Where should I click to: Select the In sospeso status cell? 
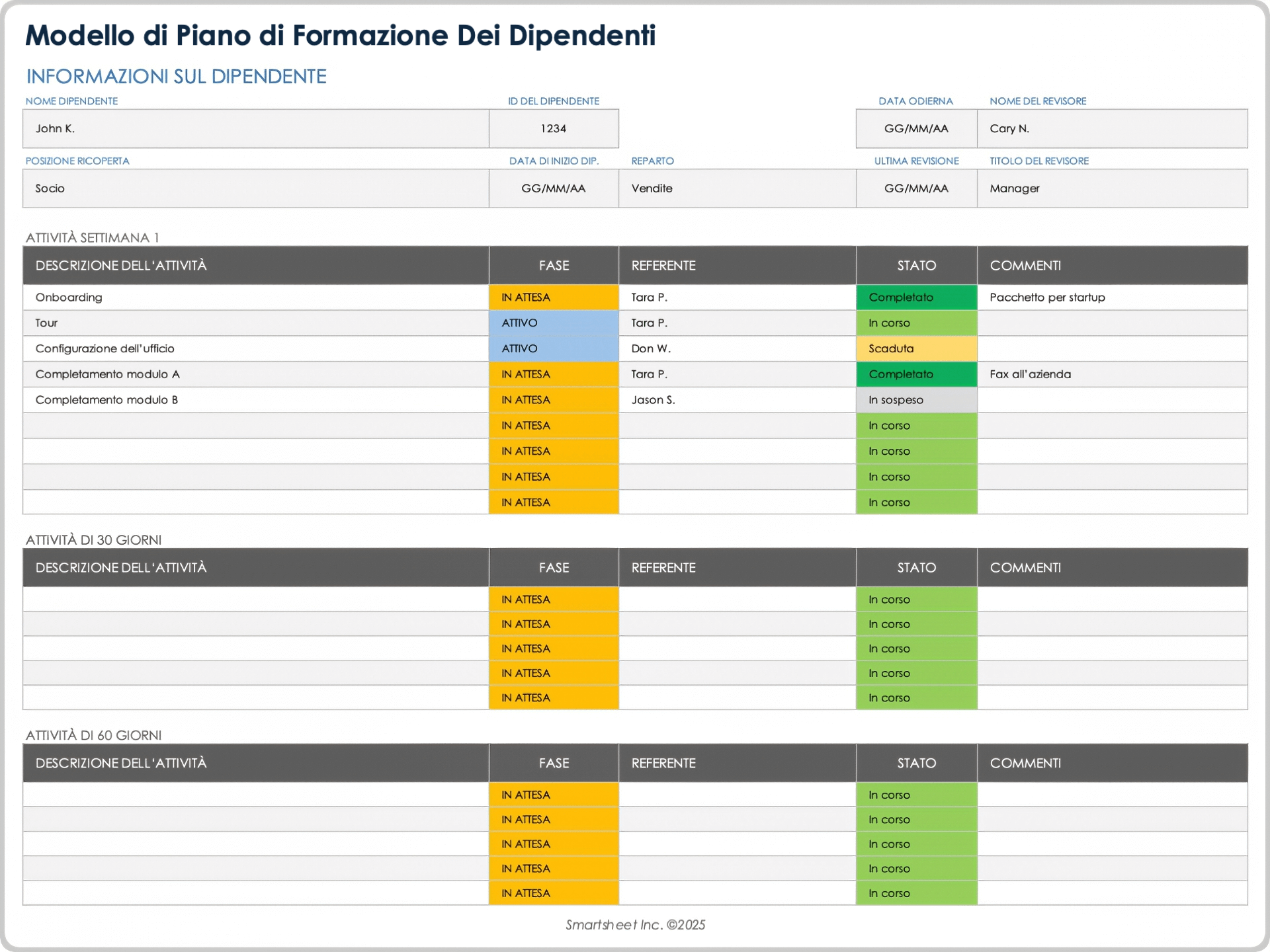916,400
